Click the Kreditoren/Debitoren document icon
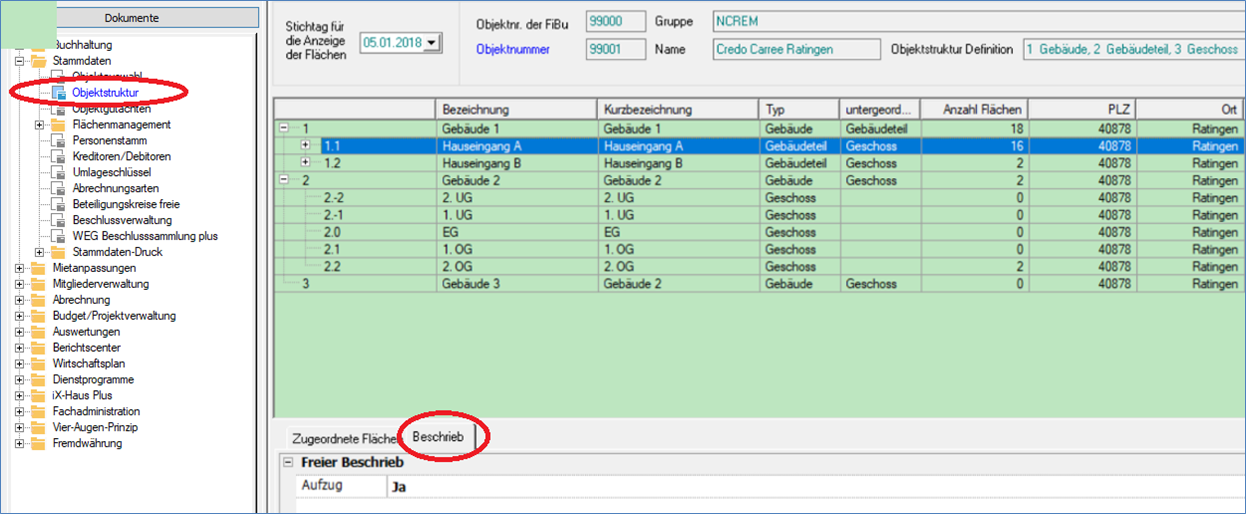This screenshot has height=514, width=1246. (58, 157)
